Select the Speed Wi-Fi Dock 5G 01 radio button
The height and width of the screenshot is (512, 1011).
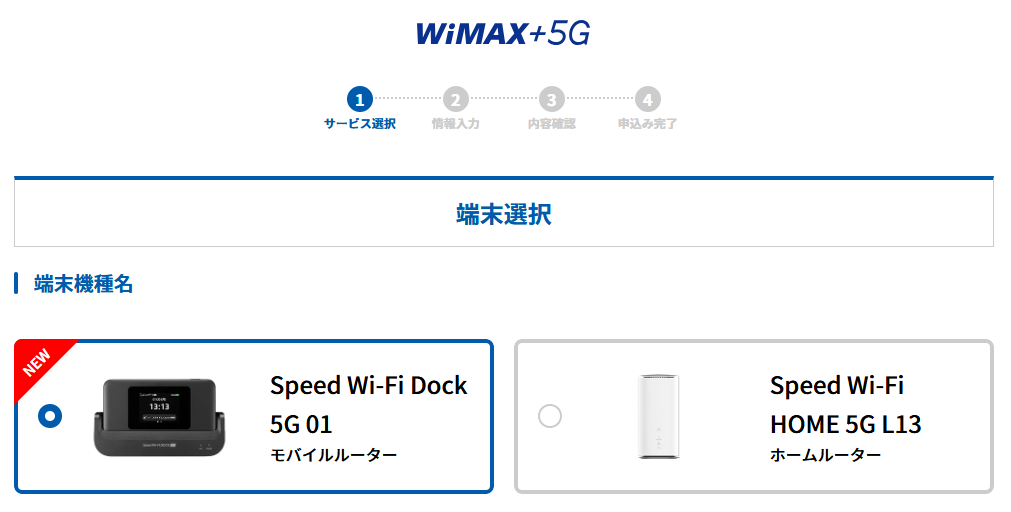click(50, 416)
